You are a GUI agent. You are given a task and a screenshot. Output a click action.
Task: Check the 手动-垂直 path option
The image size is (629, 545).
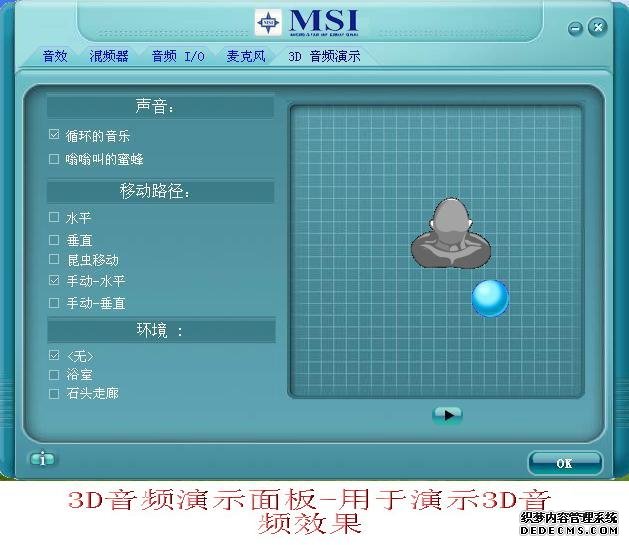coord(54,303)
